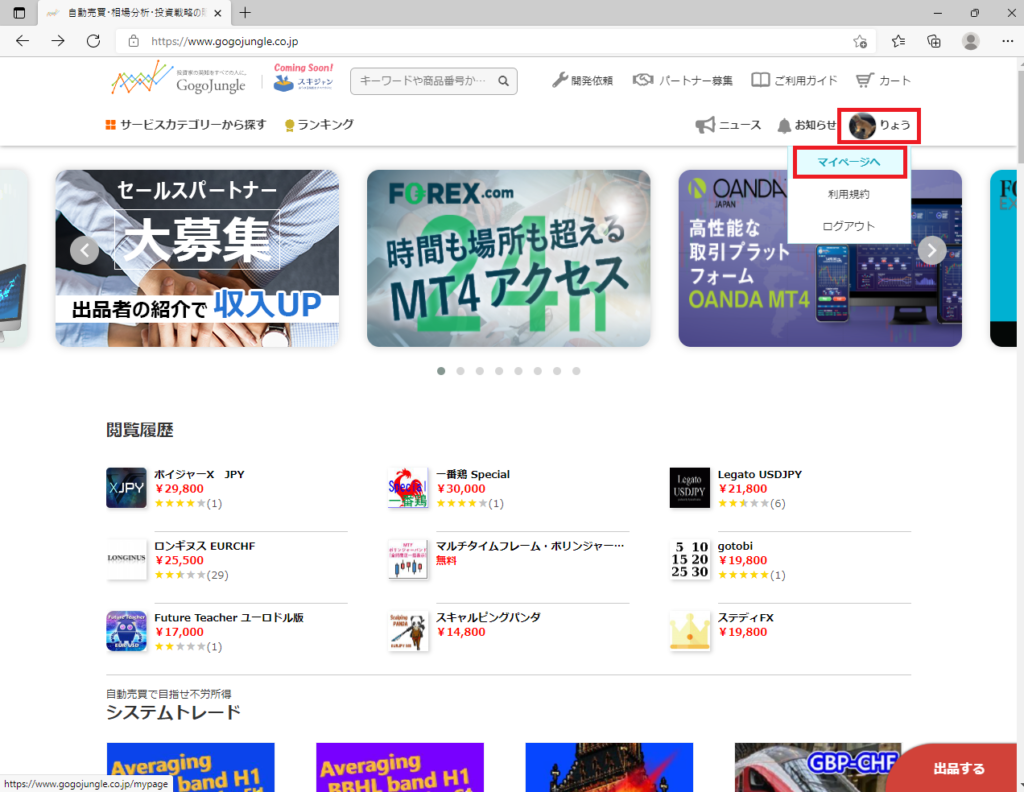Click the Future Teacher robot thumbnail
Screen dimensions: 1024x792
click(127, 631)
